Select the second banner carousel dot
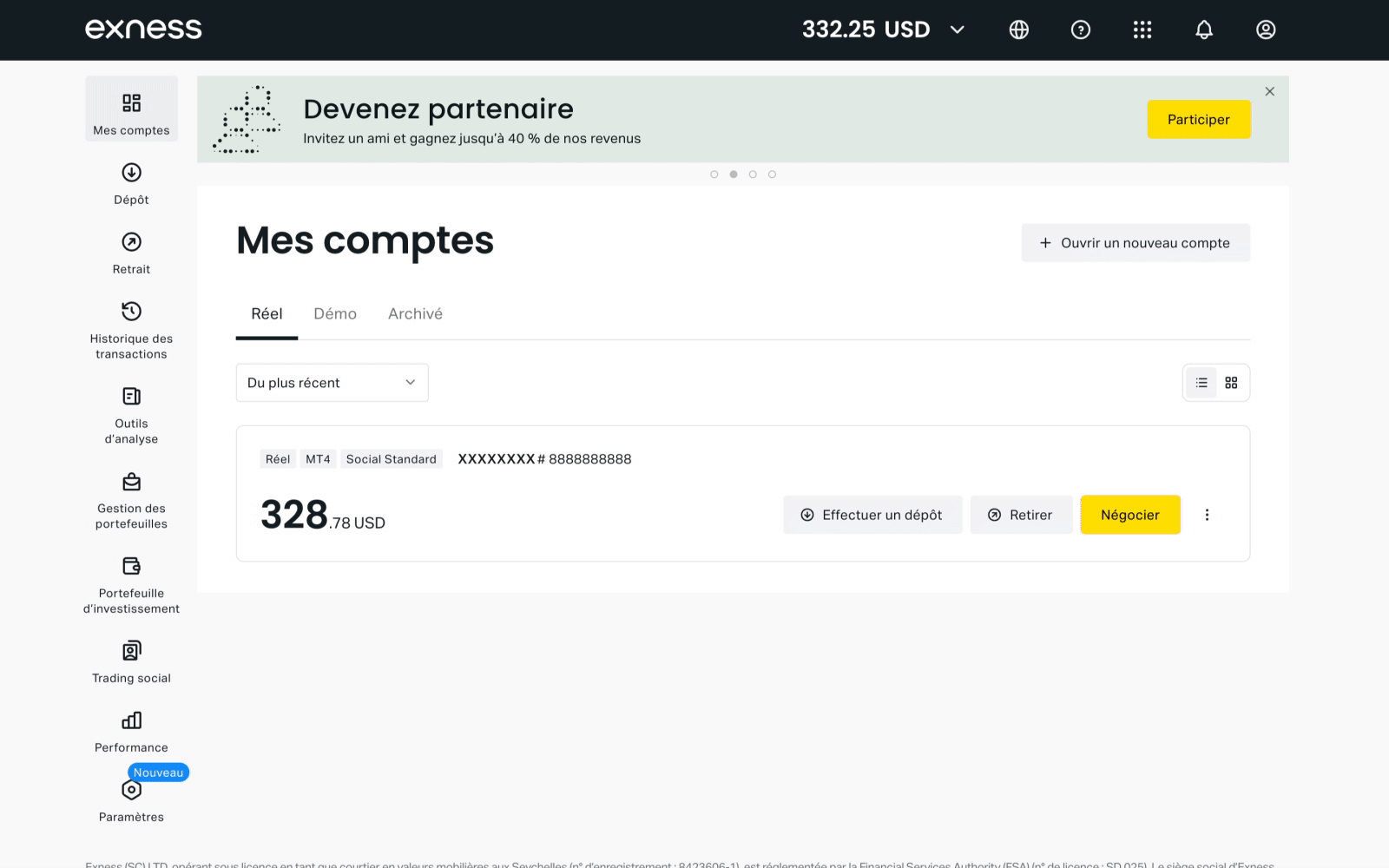Image resolution: width=1389 pixels, height=868 pixels. coord(734,174)
